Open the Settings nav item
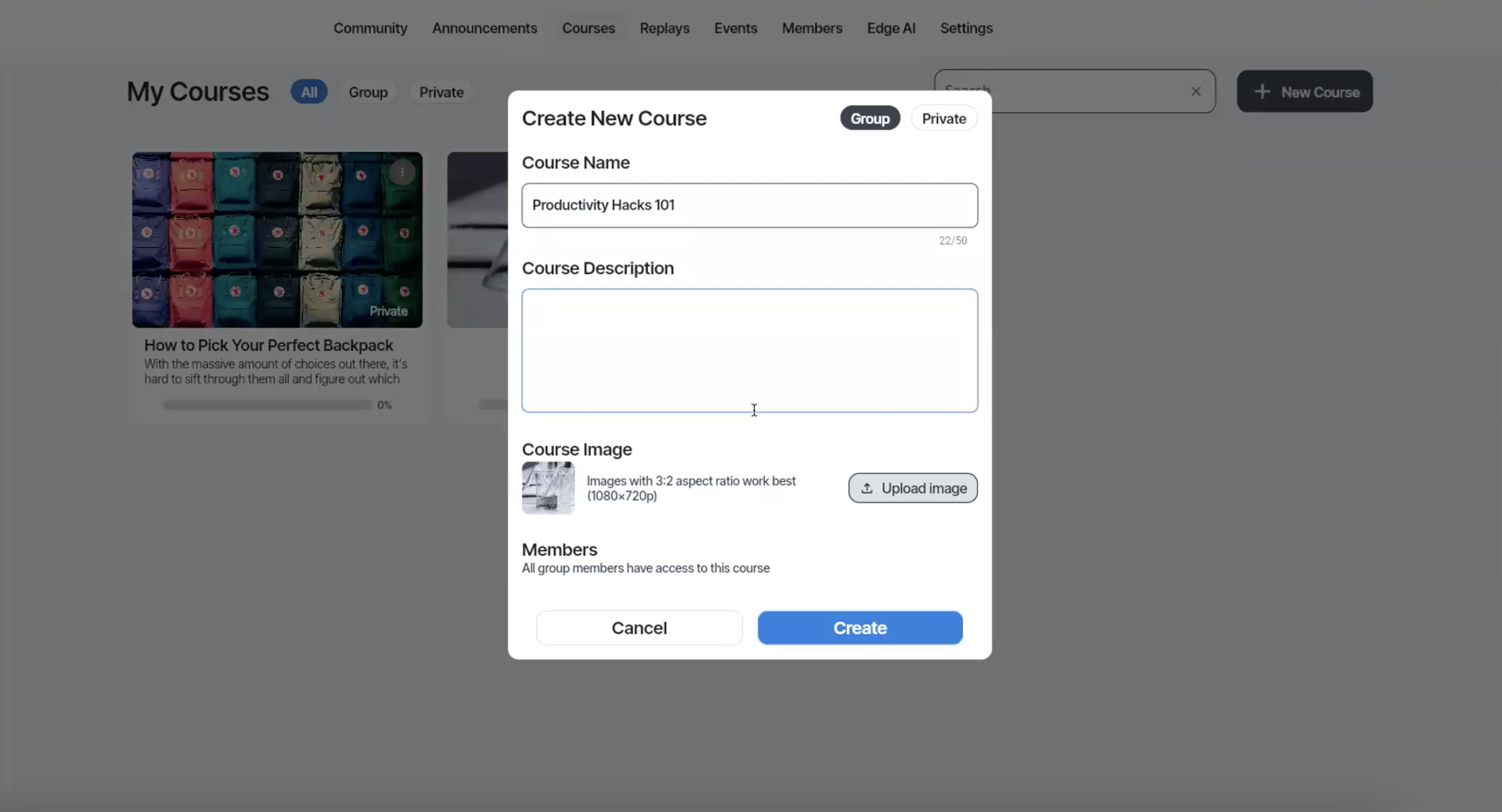Image resolution: width=1502 pixels, height=812 pixels. 965,28
